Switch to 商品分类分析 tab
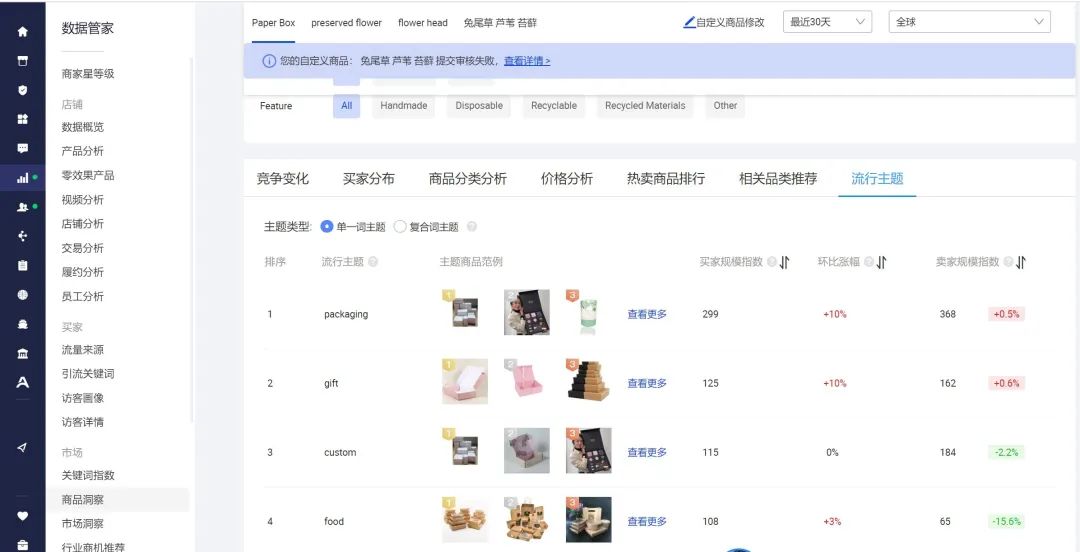1080x552 pixels. coord(468,179)
